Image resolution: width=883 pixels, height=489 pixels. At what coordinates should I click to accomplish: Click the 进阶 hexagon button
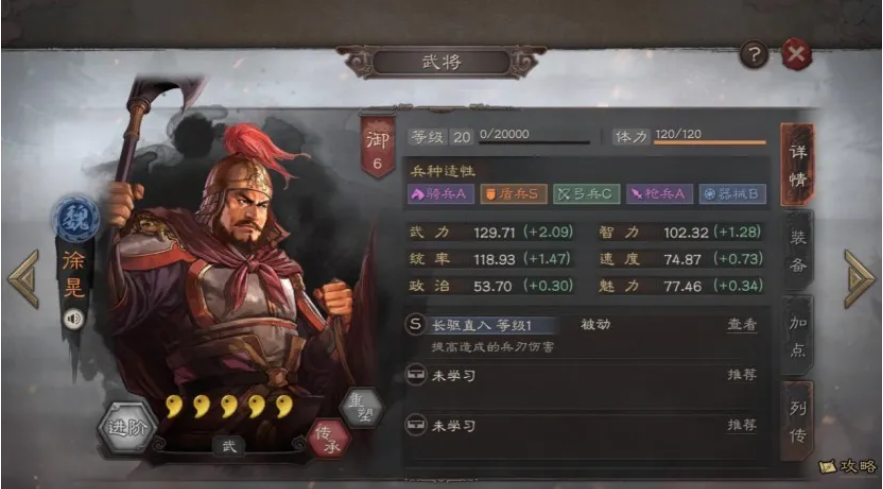pyautogui.click(x=127, y=427)
